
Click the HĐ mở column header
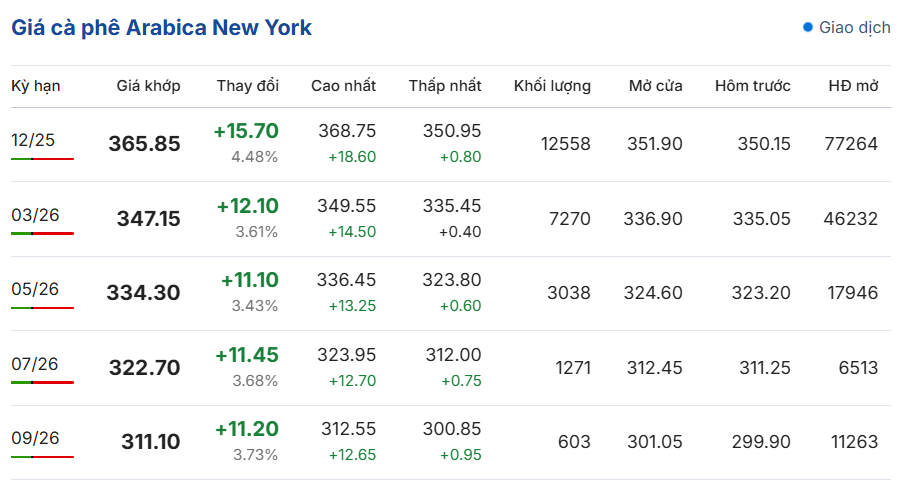tap(853, 86)
